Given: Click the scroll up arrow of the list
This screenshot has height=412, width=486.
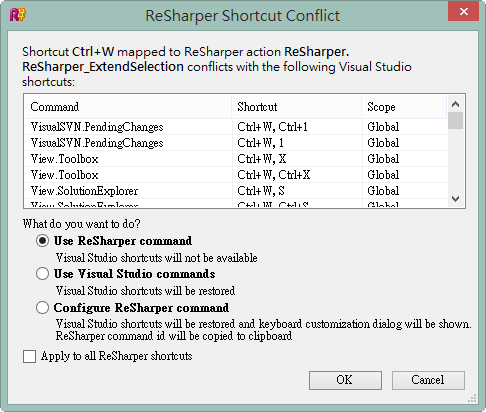Looking at the screenshot, I should [455, 104].
